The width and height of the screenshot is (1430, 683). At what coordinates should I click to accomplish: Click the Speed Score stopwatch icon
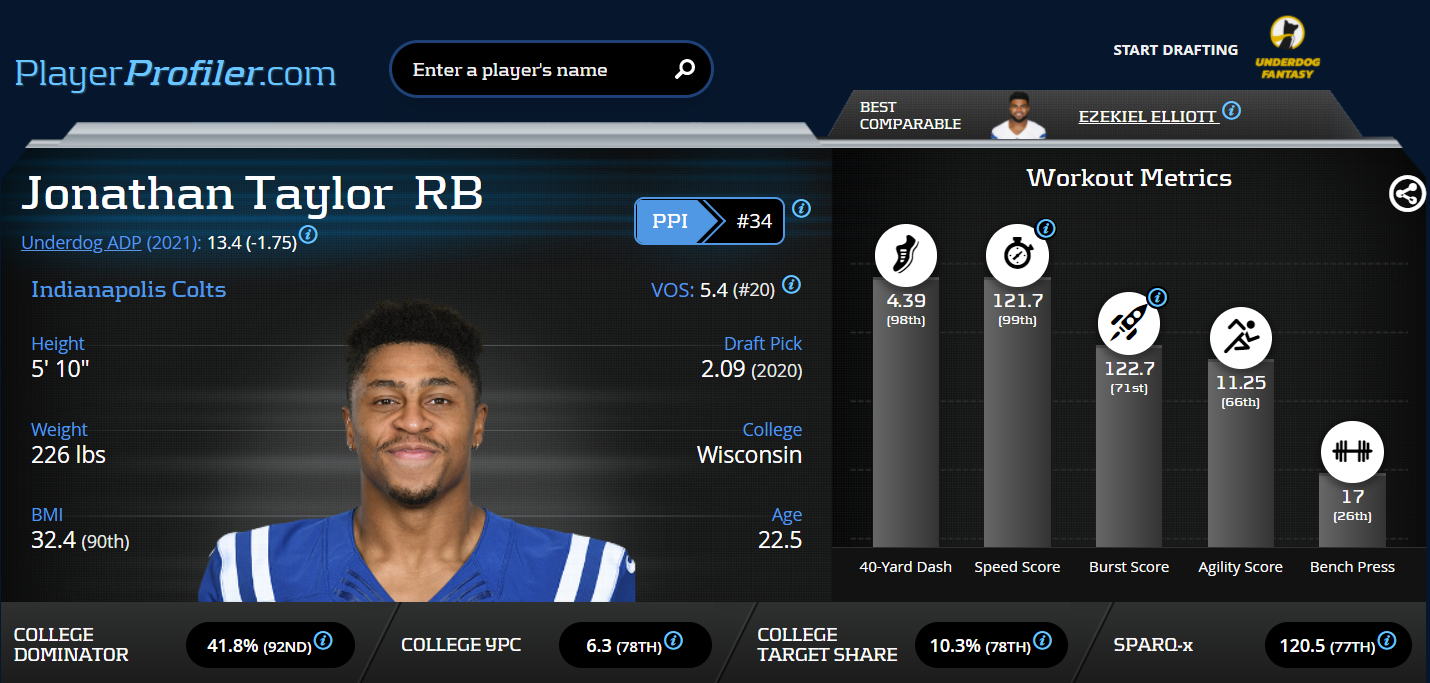click(x=1017, y=255)
